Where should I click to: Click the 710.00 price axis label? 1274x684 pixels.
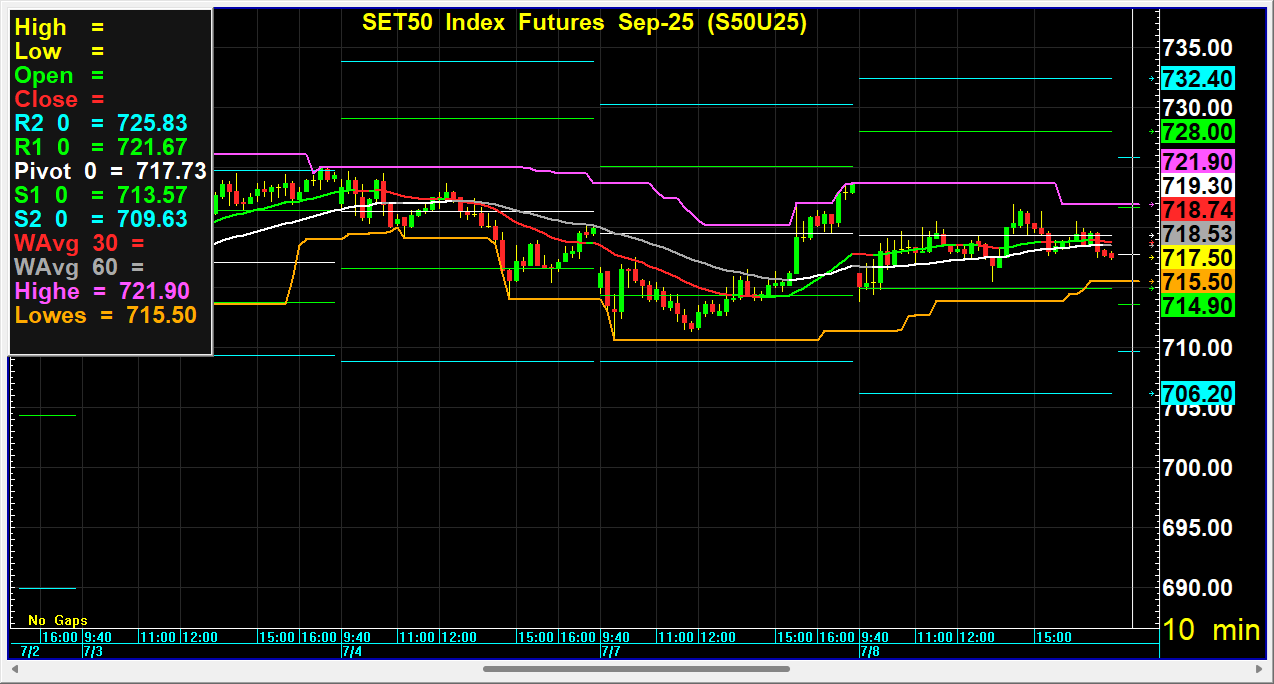1197,347
